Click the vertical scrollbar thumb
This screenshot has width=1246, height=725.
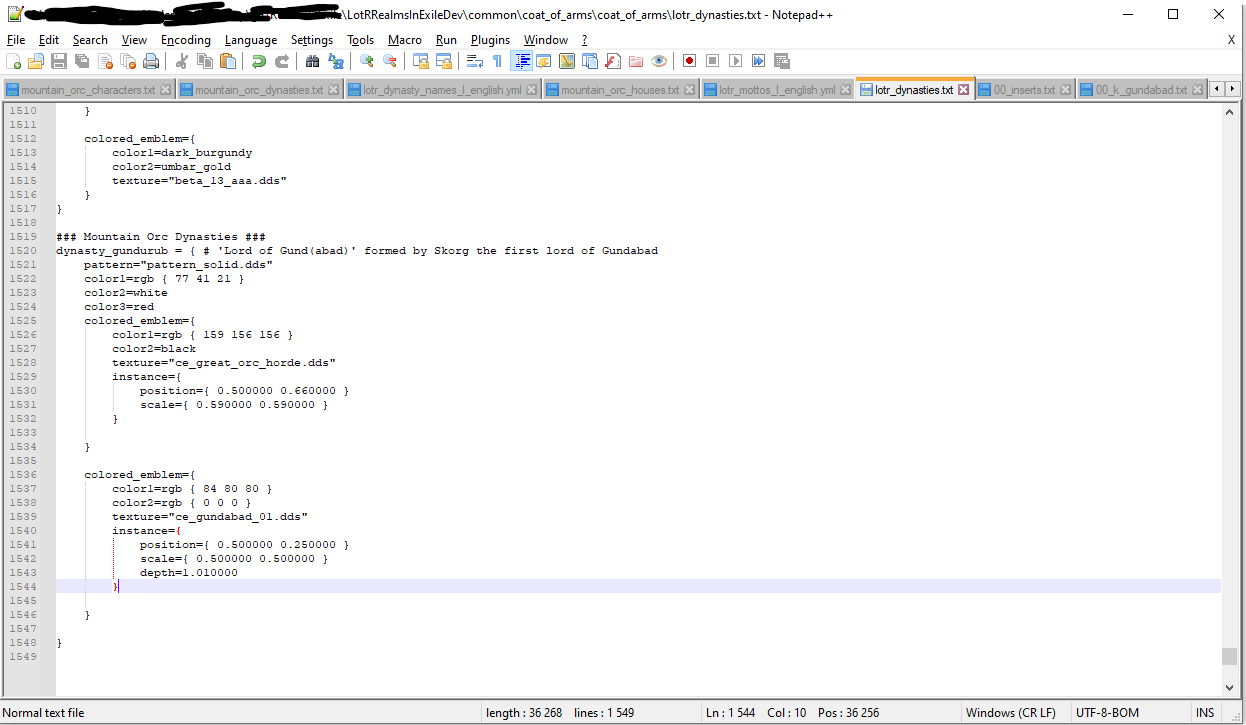coord(1229,657)
